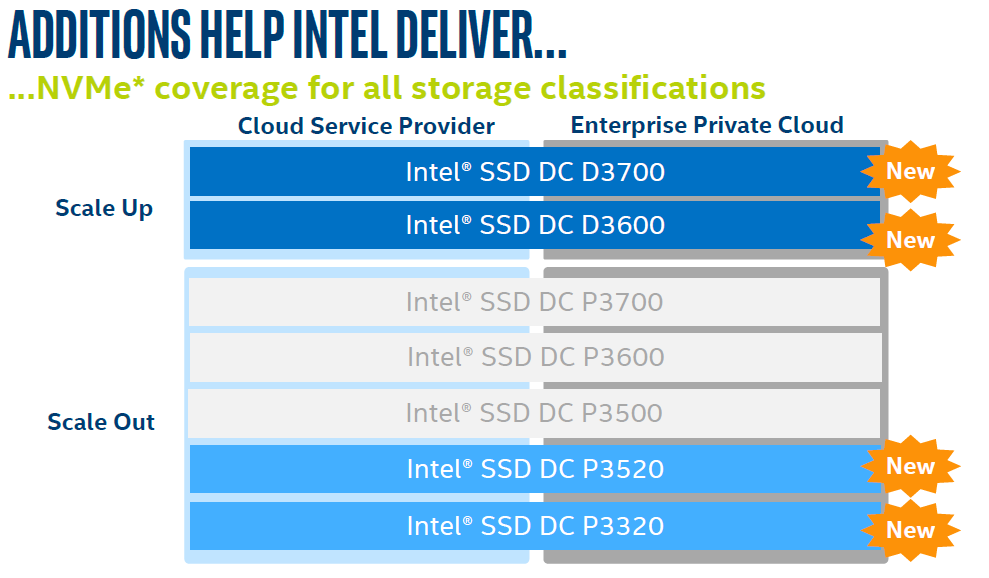Screen dimensions: 989x578
Task: Select the Intel SSD DC D3700 bar
Action: click(534, 172)
